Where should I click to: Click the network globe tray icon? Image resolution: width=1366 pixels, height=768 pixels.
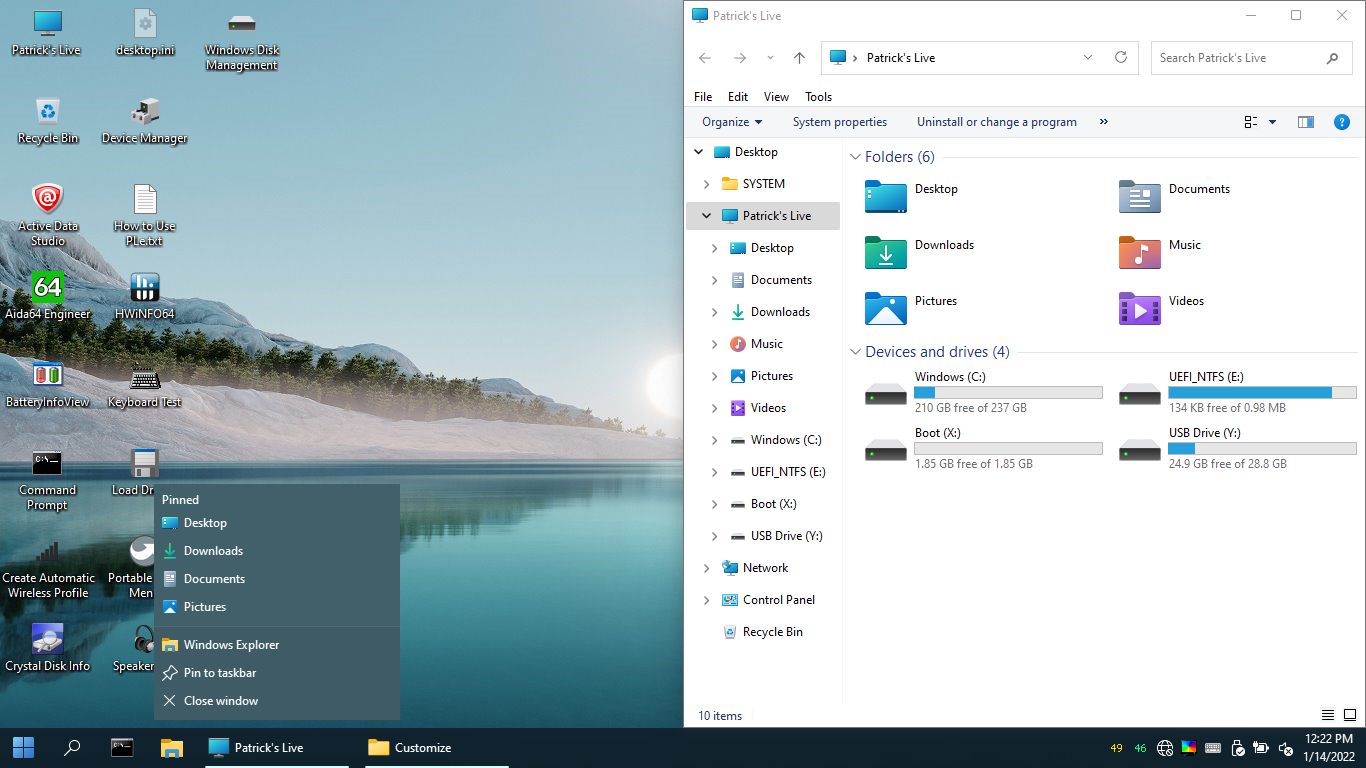(1165, 748)
